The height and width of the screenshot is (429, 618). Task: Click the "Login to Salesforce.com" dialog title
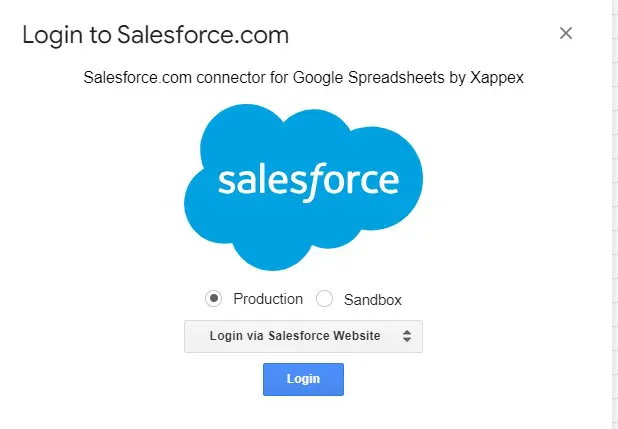point(155,36)
